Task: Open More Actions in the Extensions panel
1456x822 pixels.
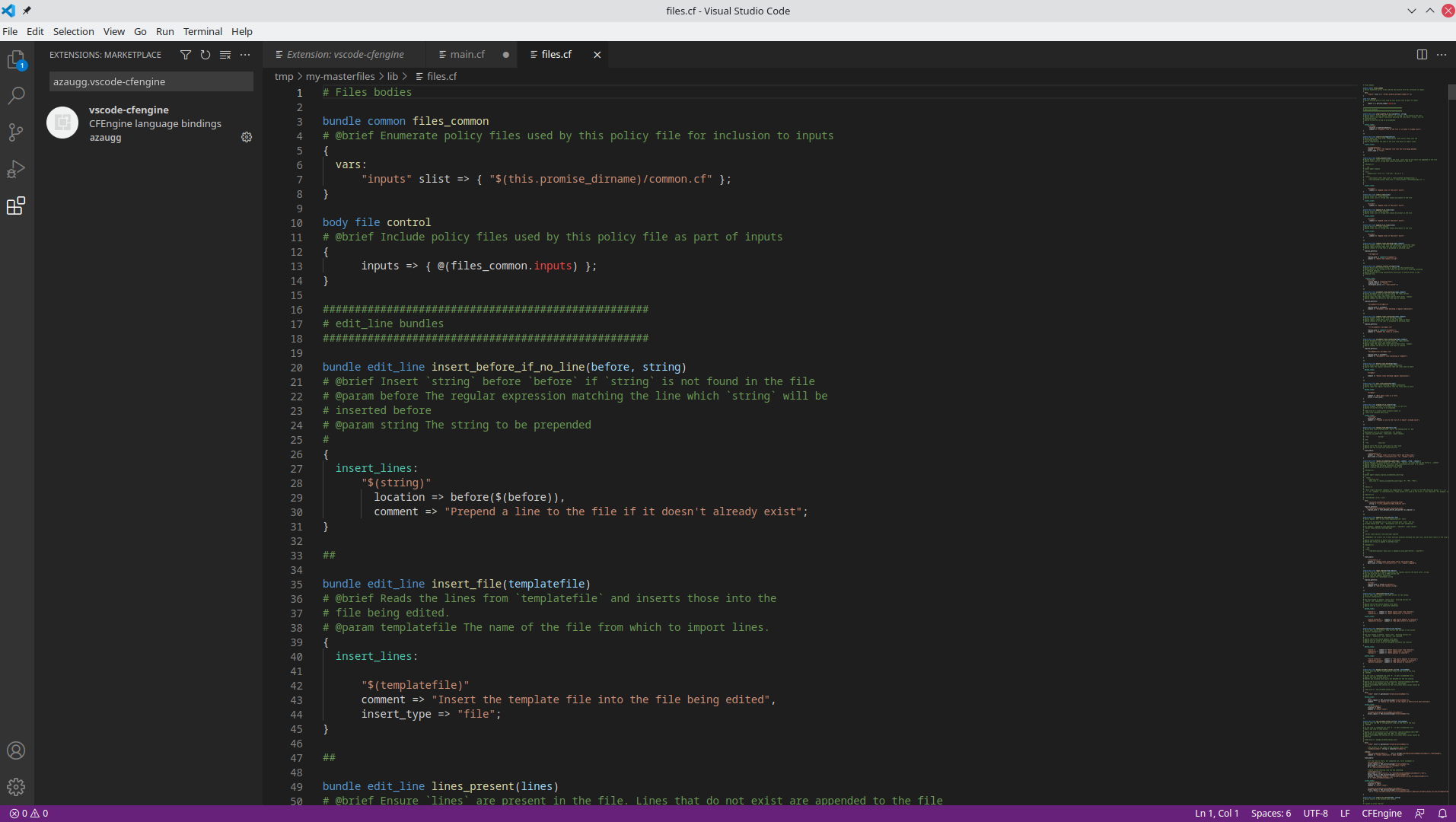Action: pyautogui.click(x=245, y=54)
